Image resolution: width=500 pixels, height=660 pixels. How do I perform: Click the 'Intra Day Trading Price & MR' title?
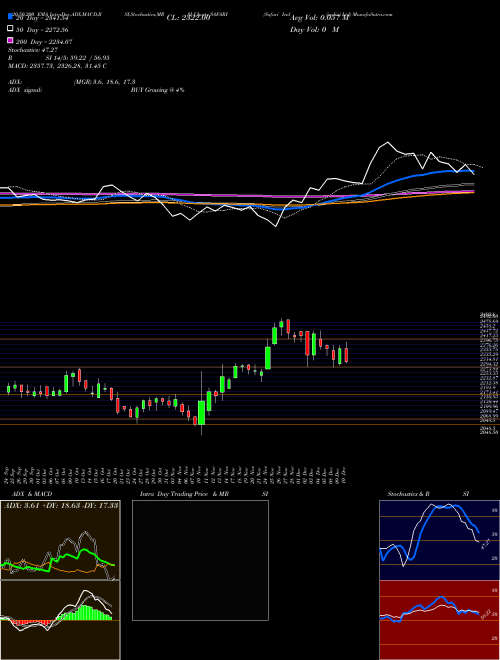tap(184, 494)
